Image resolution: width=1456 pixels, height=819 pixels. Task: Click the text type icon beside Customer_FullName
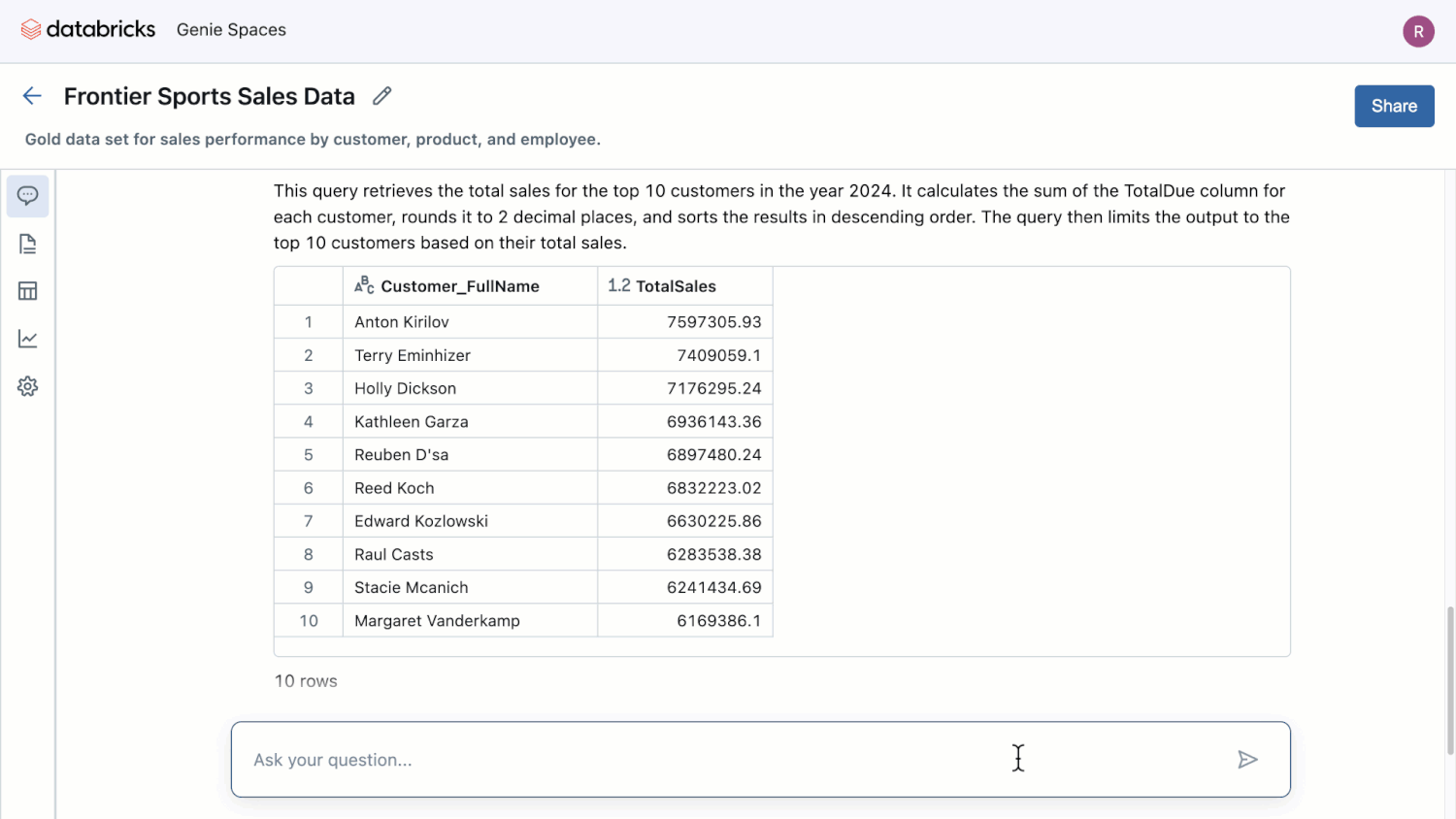tap(364, 284)
